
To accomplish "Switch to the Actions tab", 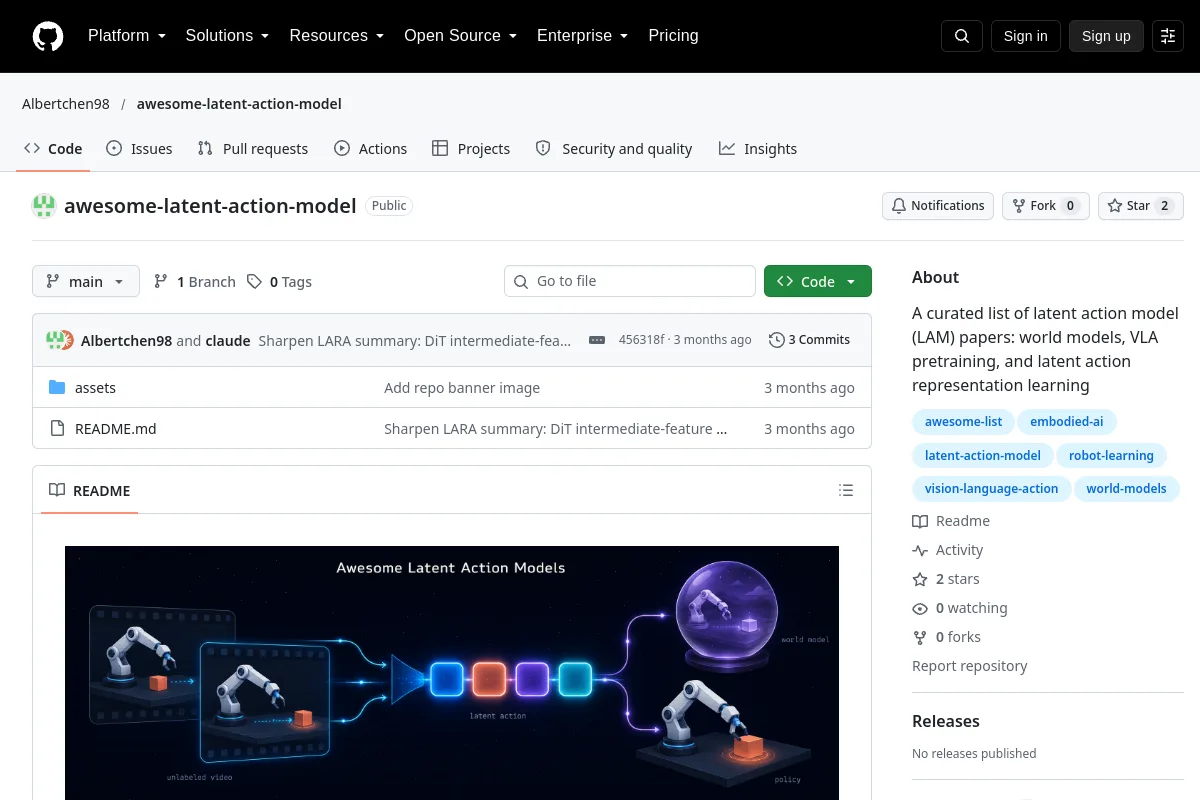I will (x=370, y=149).
